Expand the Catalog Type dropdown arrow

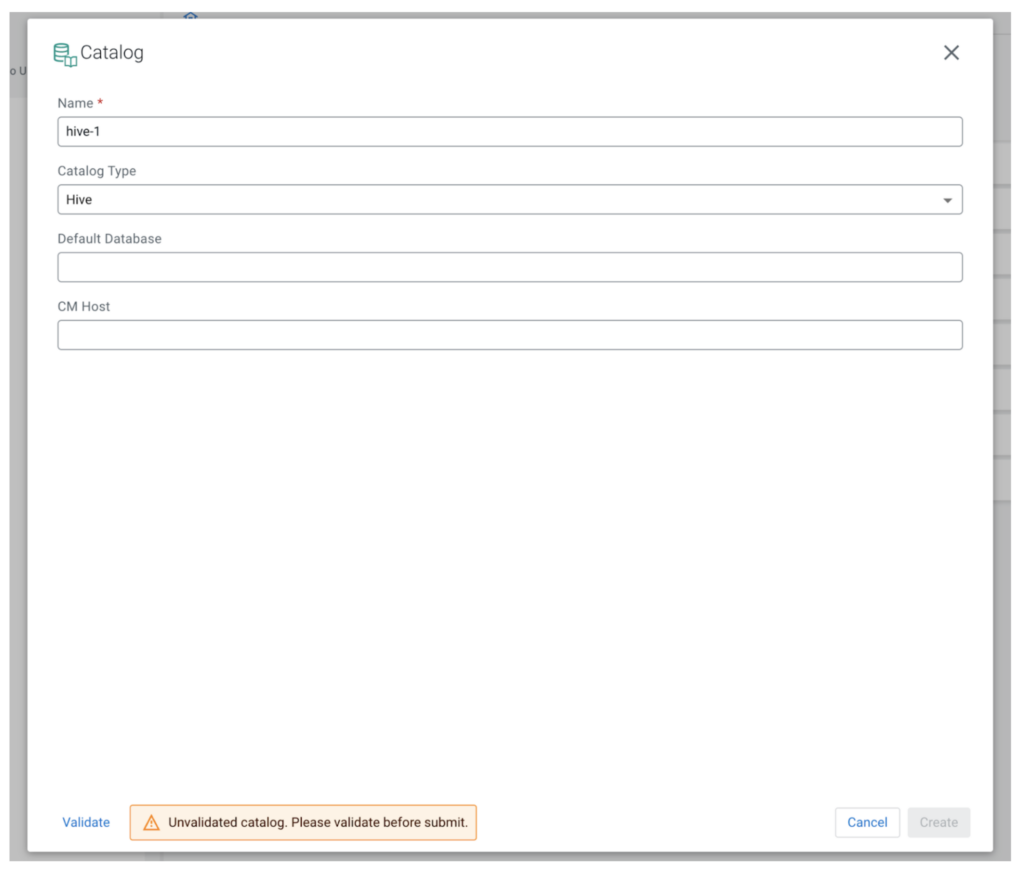click(947, 200)
